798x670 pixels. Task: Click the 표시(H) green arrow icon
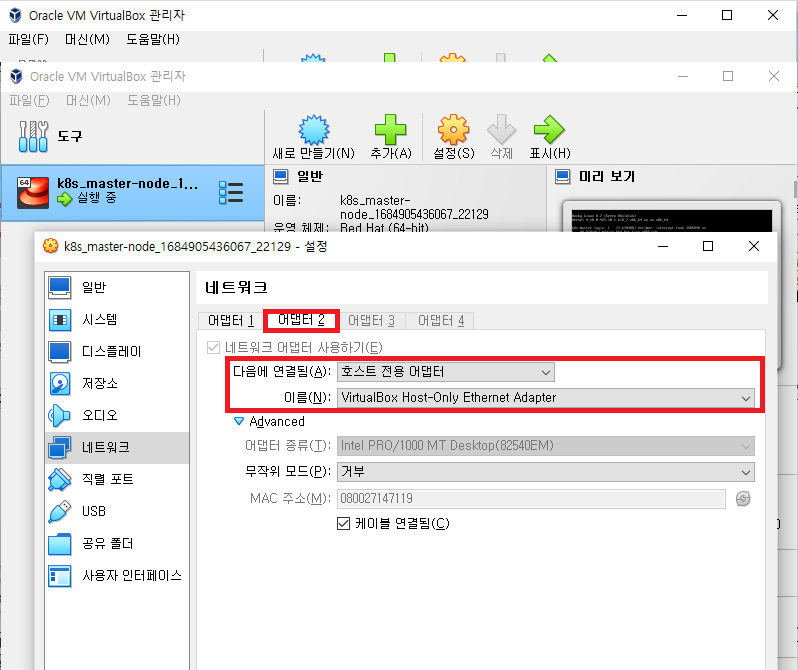[549, 129]
